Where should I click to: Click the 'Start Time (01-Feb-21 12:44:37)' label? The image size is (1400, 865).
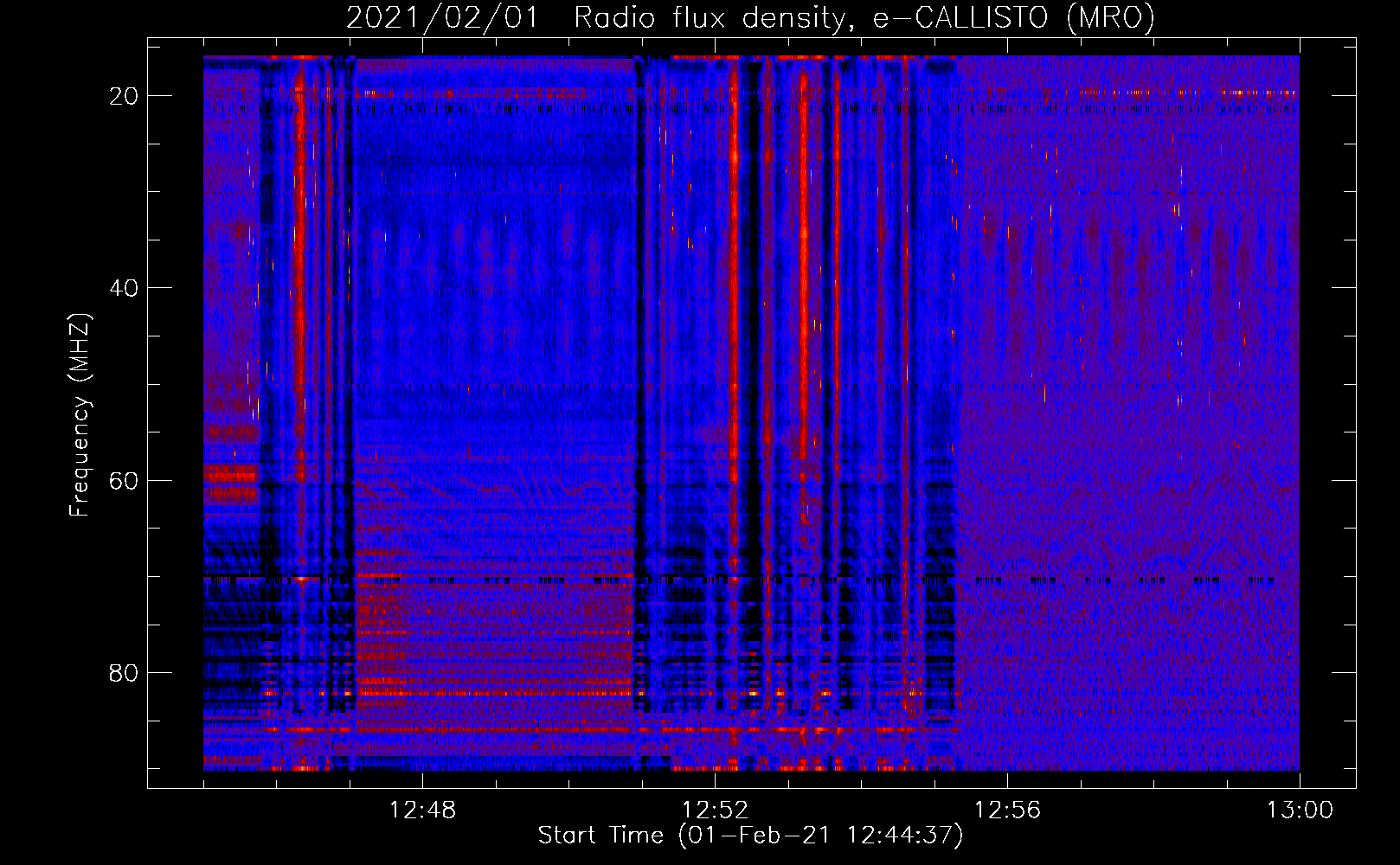(750, 836)
